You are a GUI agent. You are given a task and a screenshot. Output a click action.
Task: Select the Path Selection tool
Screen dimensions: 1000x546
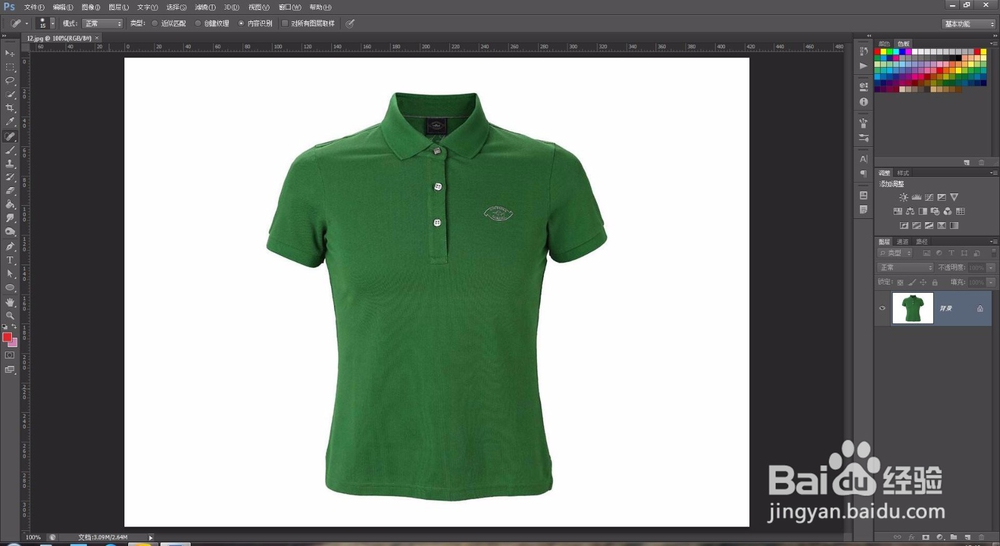click(10, 274)
